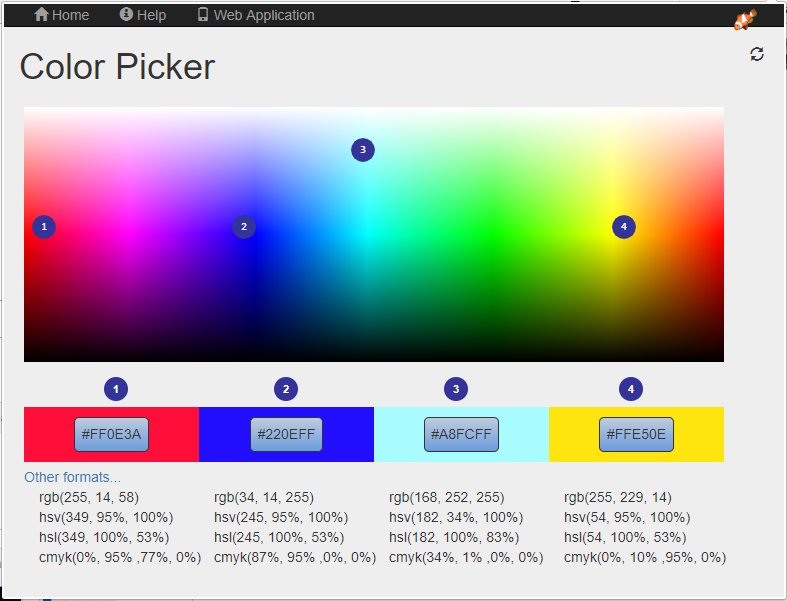Select marker 1 on the color gradient
The height and width of the screenshot is (601, 787).
pyautogui.click(x=44, y=227)
